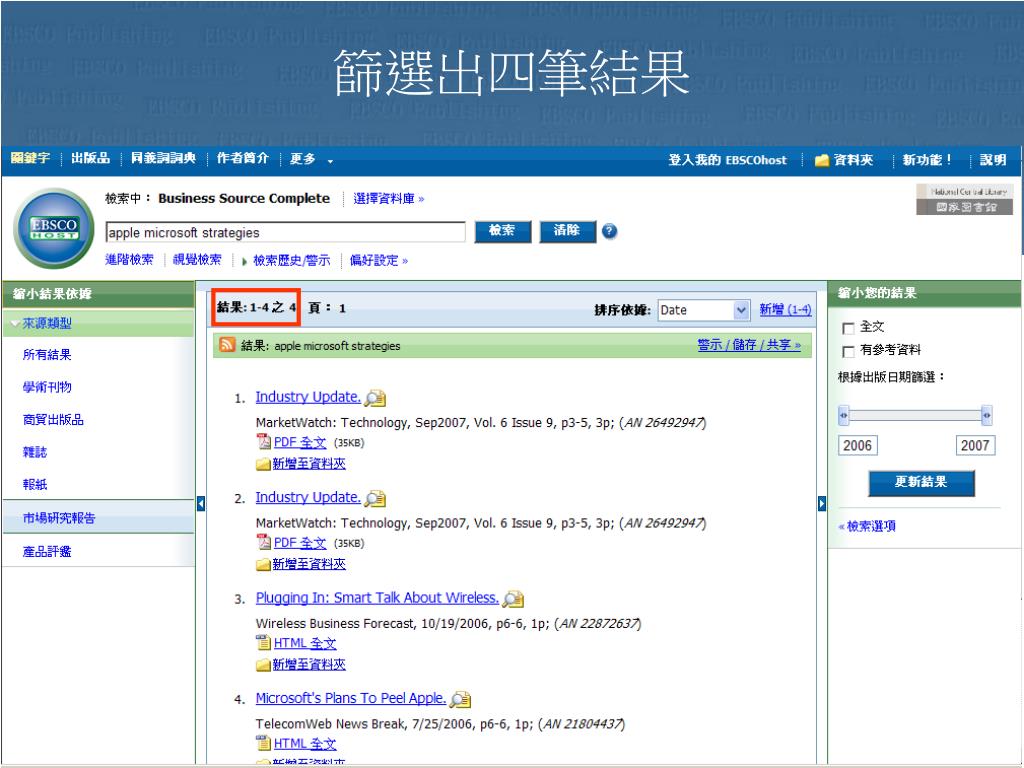
Task: Click the right panel collapse arrow
Action: [822, 502]
